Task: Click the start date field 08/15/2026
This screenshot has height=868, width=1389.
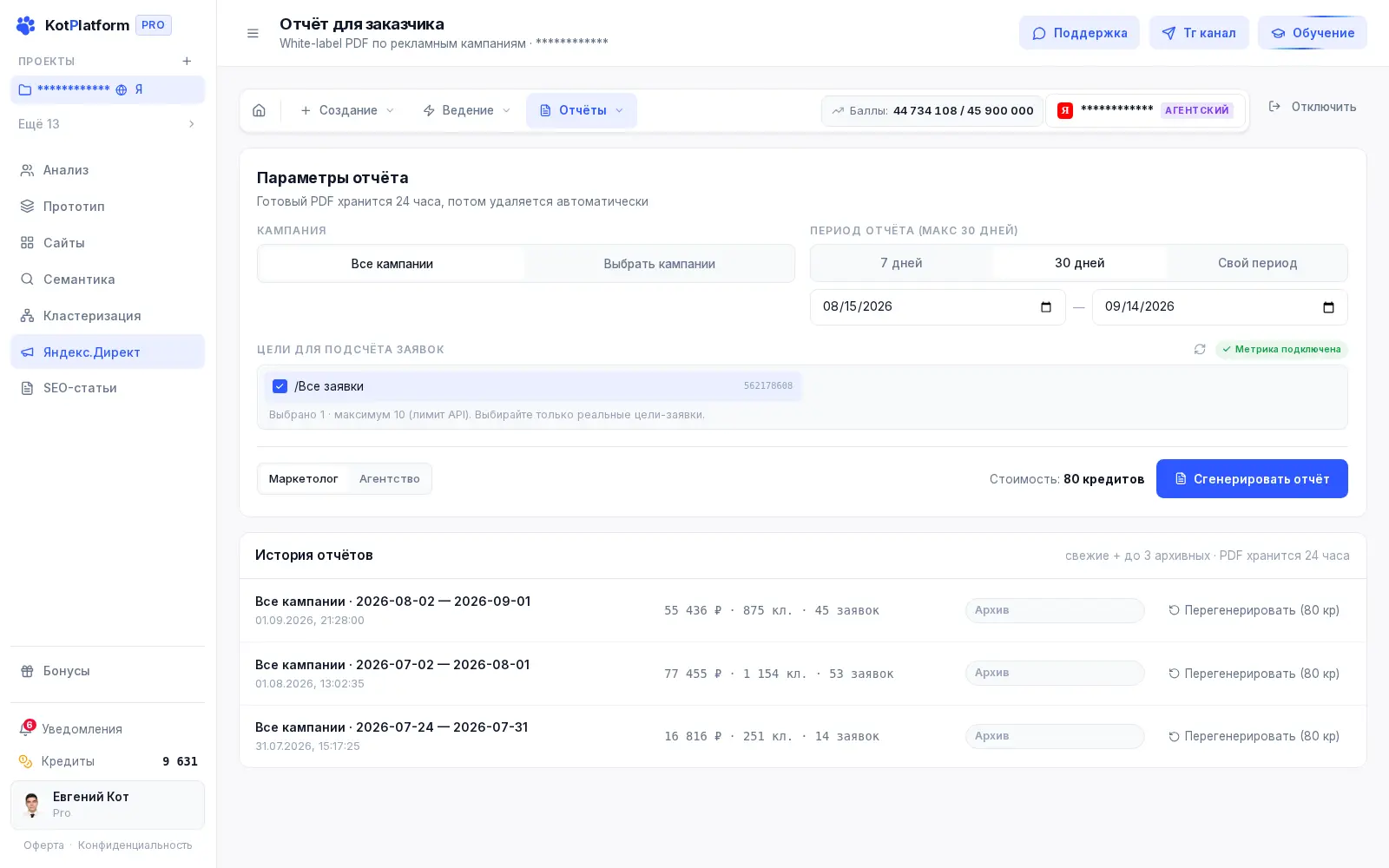Action: 938,307
